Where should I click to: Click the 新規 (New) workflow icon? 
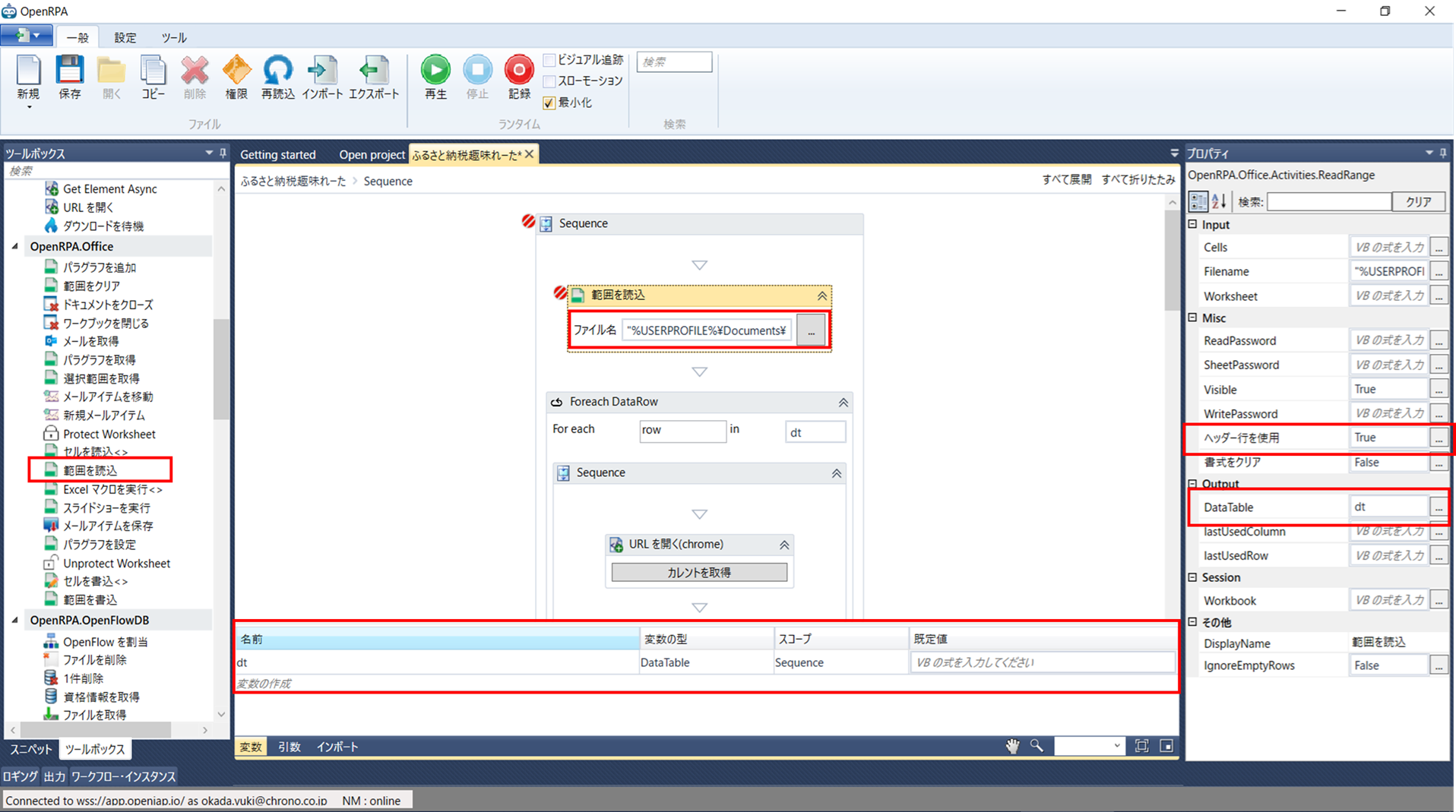tap(28, 71)
